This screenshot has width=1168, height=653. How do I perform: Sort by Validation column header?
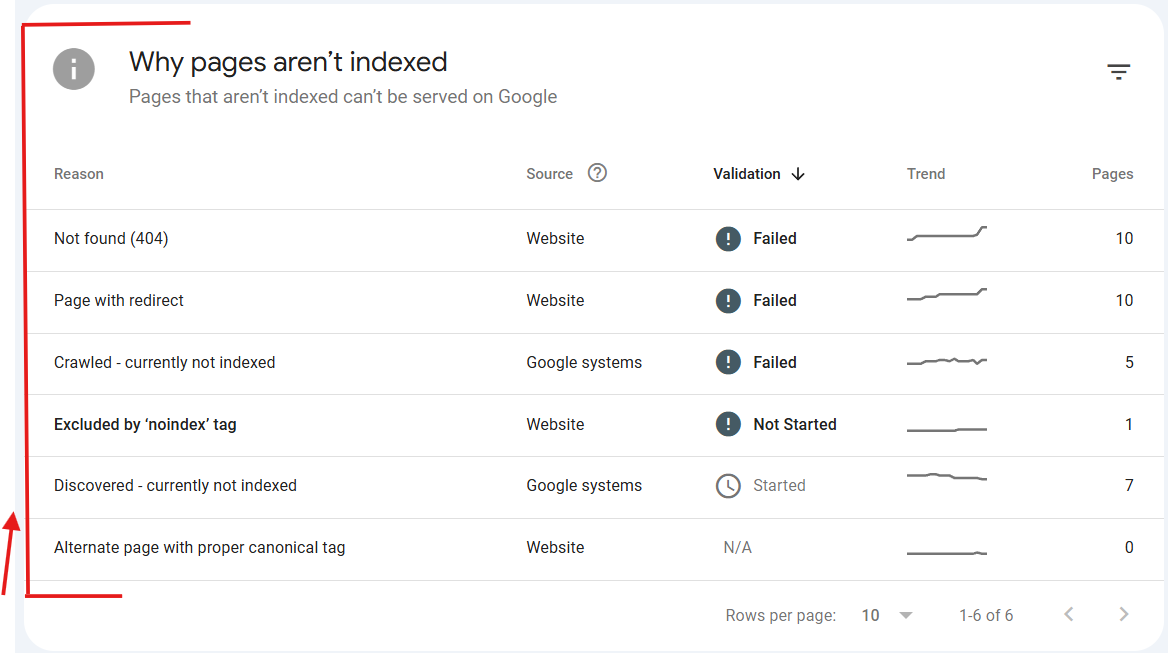click(746, 174)
